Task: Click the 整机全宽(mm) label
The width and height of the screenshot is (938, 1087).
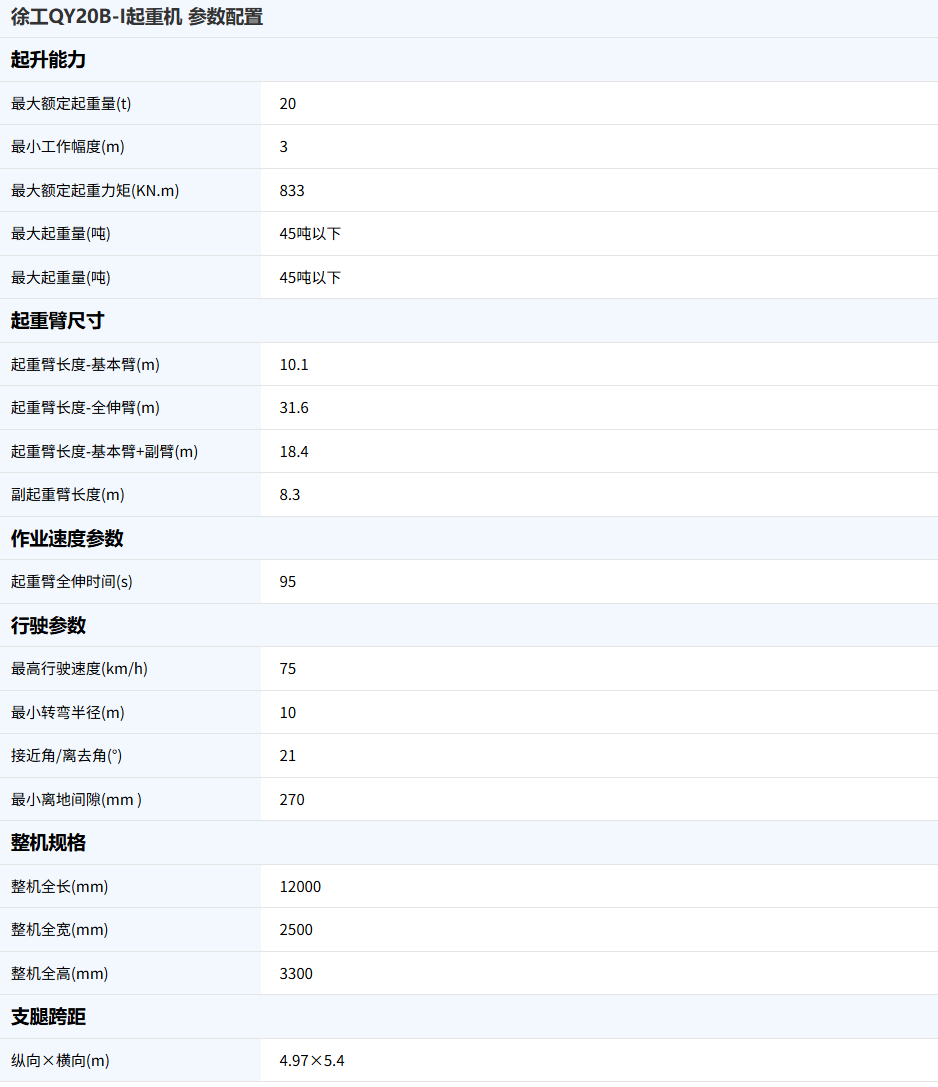Action: 60,930
